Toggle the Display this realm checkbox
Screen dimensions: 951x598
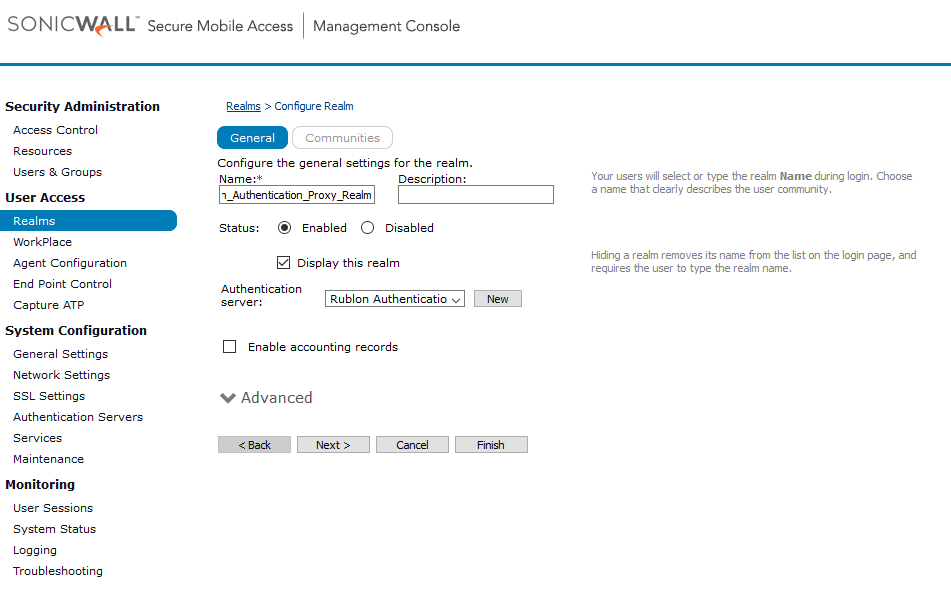tap(284, 263)
